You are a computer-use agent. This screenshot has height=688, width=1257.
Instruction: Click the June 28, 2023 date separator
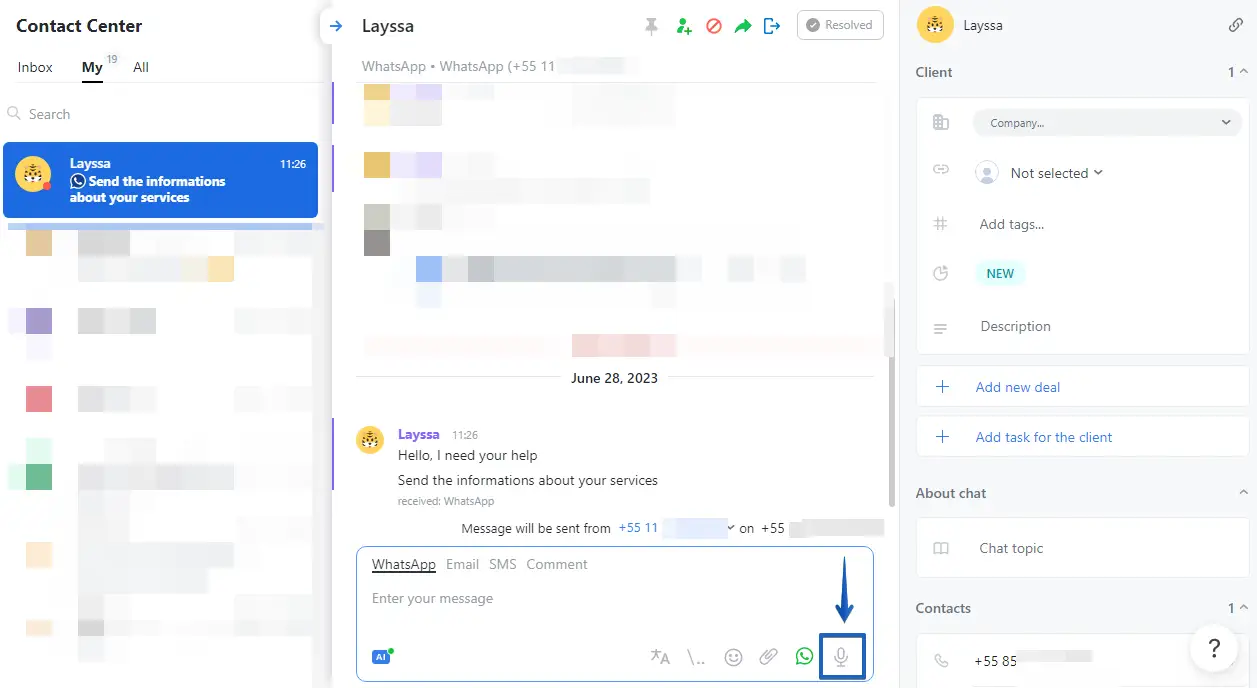click(x=614, y=378)
